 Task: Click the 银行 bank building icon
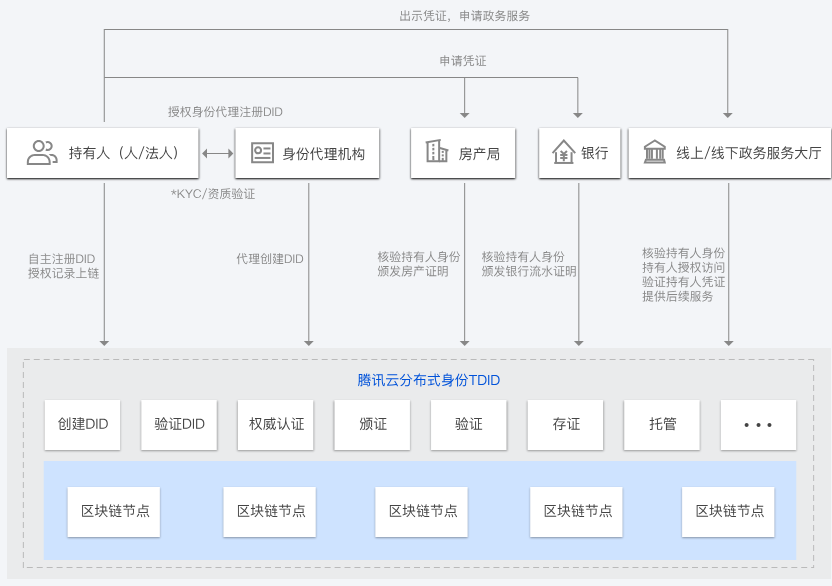tap(562, 152)
